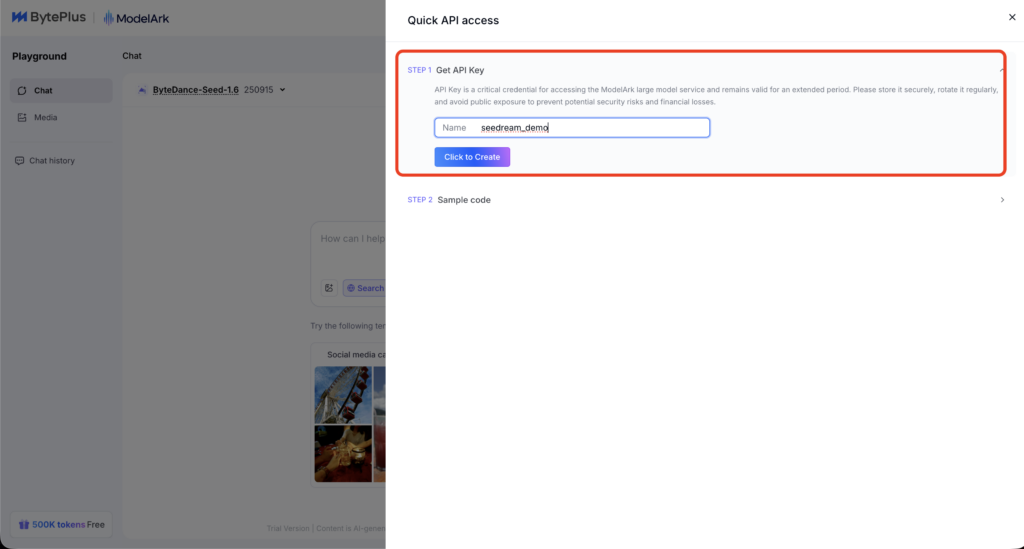Open Chat history from sidebar

(x=52, y=161)
